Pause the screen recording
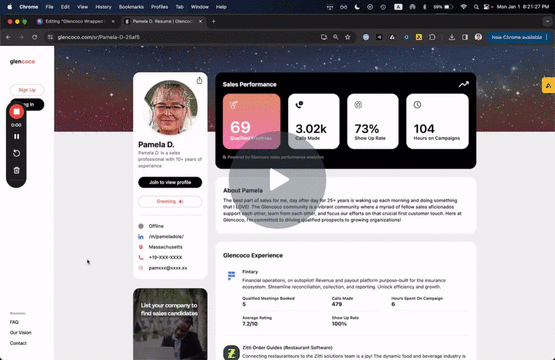Image resolution: width=555 pixels, height=360 pixels. tap(16, 136)
